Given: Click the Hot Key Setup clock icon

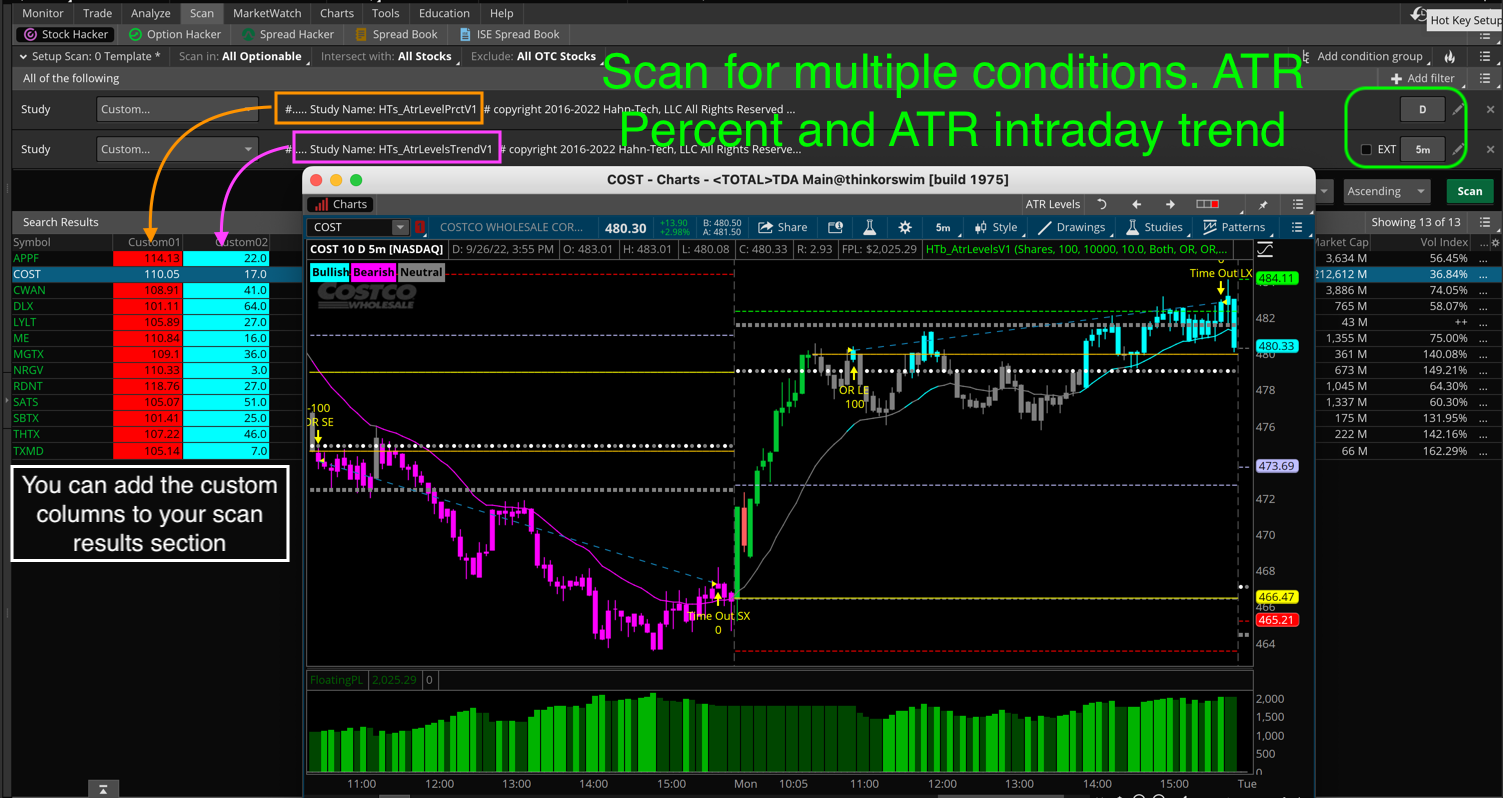Looking at the screenshot, I should (x=1419, y=15).
